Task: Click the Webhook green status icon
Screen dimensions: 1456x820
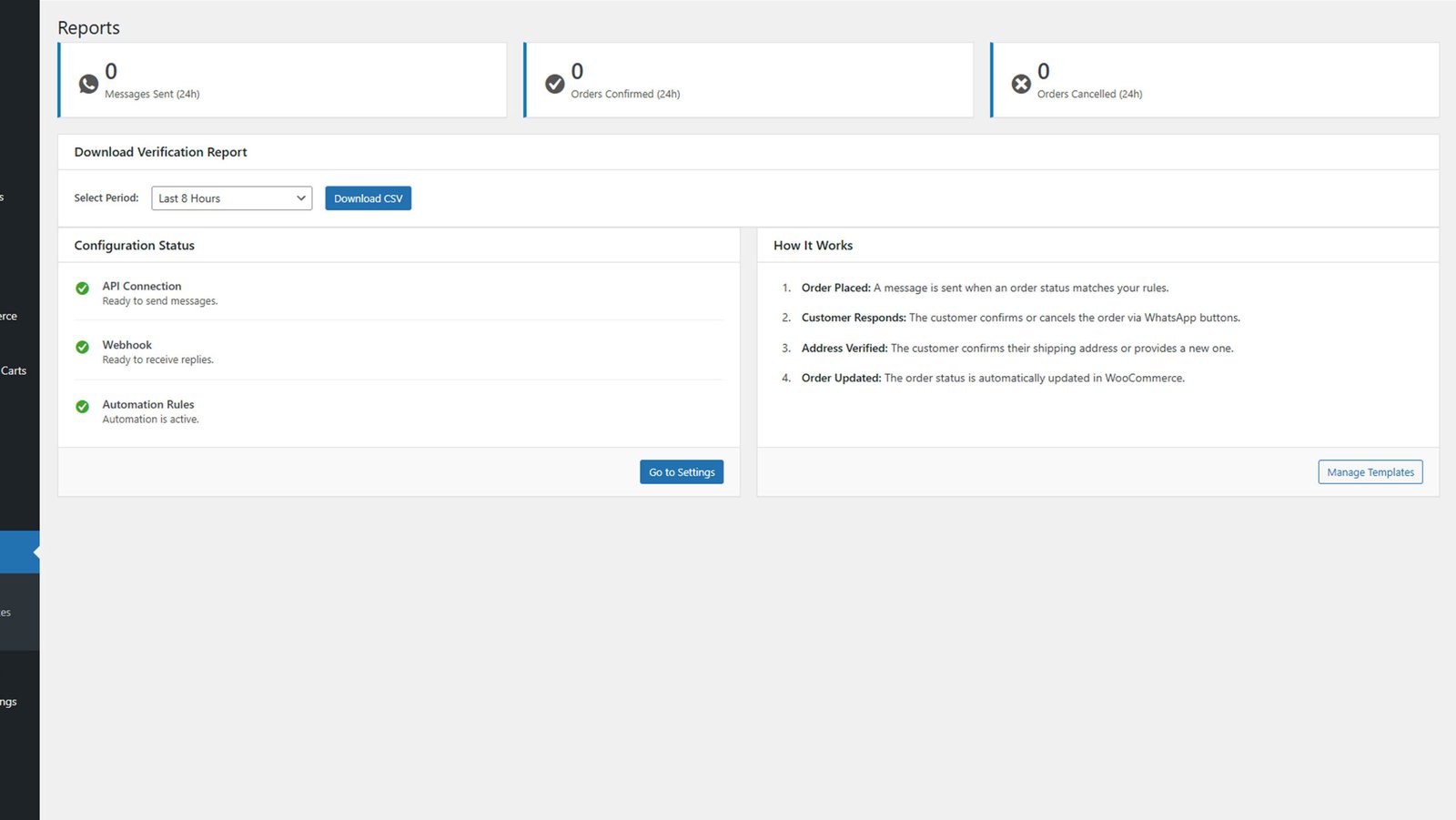Action: click(x=82, y=348)
